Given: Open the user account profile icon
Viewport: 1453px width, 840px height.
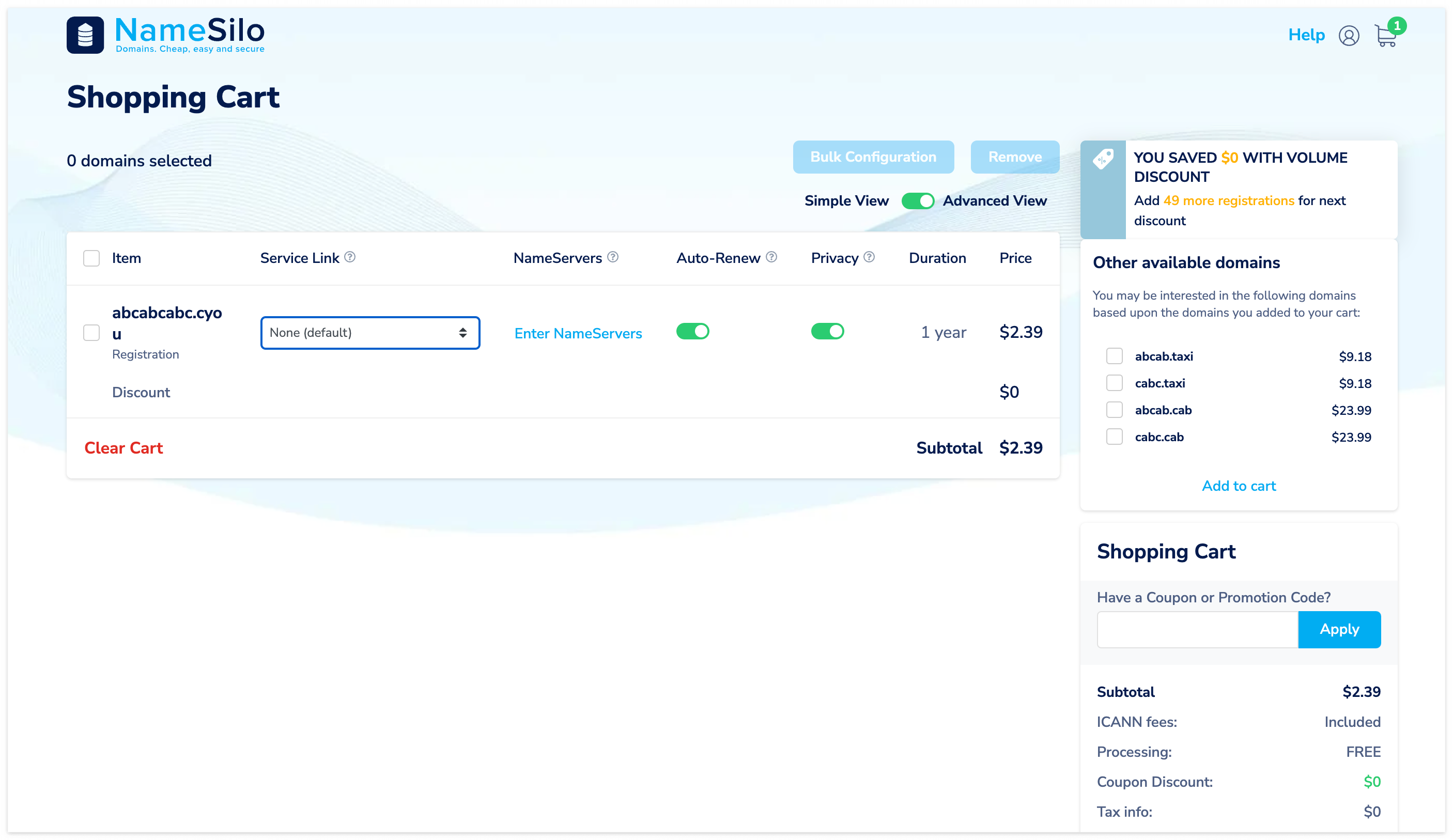Looking at the screenshot, I should (1348, 36).
